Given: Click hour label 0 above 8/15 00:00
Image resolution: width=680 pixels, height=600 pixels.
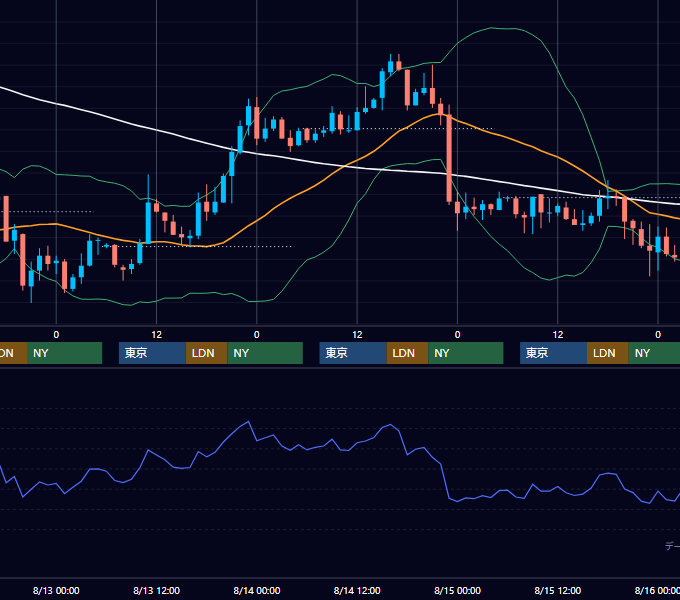Looking at the screenshot, I should (x=458, y=335).
